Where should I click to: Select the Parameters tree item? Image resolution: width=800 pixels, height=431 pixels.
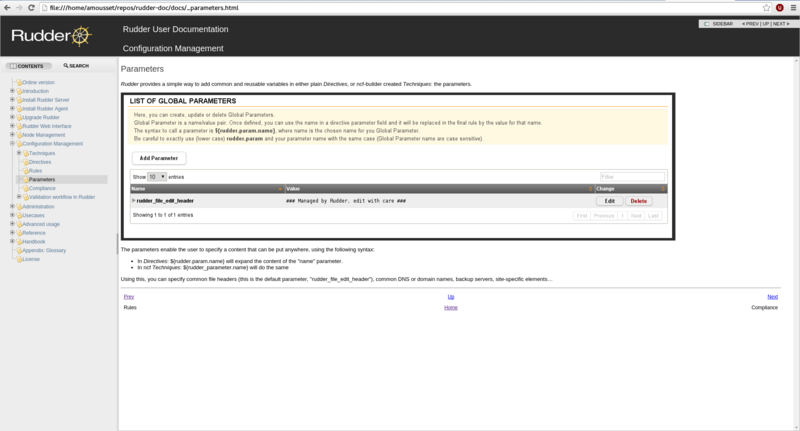(42, 180)
